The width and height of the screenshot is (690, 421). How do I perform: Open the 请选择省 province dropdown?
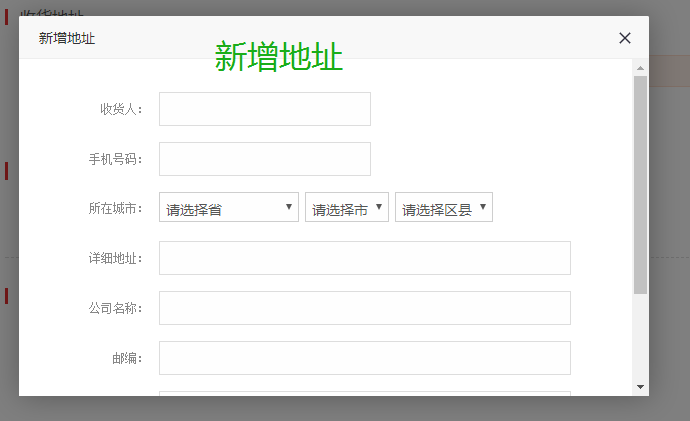pos(229,208)
